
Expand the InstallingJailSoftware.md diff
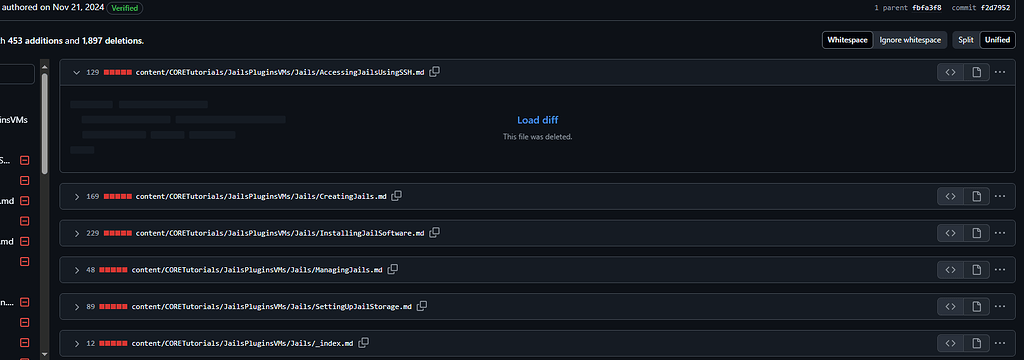coord(76,233)
